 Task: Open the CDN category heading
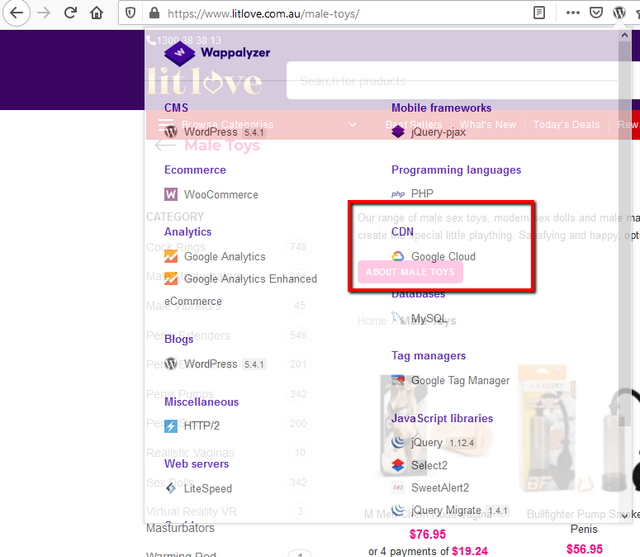[x=402, y=232]
